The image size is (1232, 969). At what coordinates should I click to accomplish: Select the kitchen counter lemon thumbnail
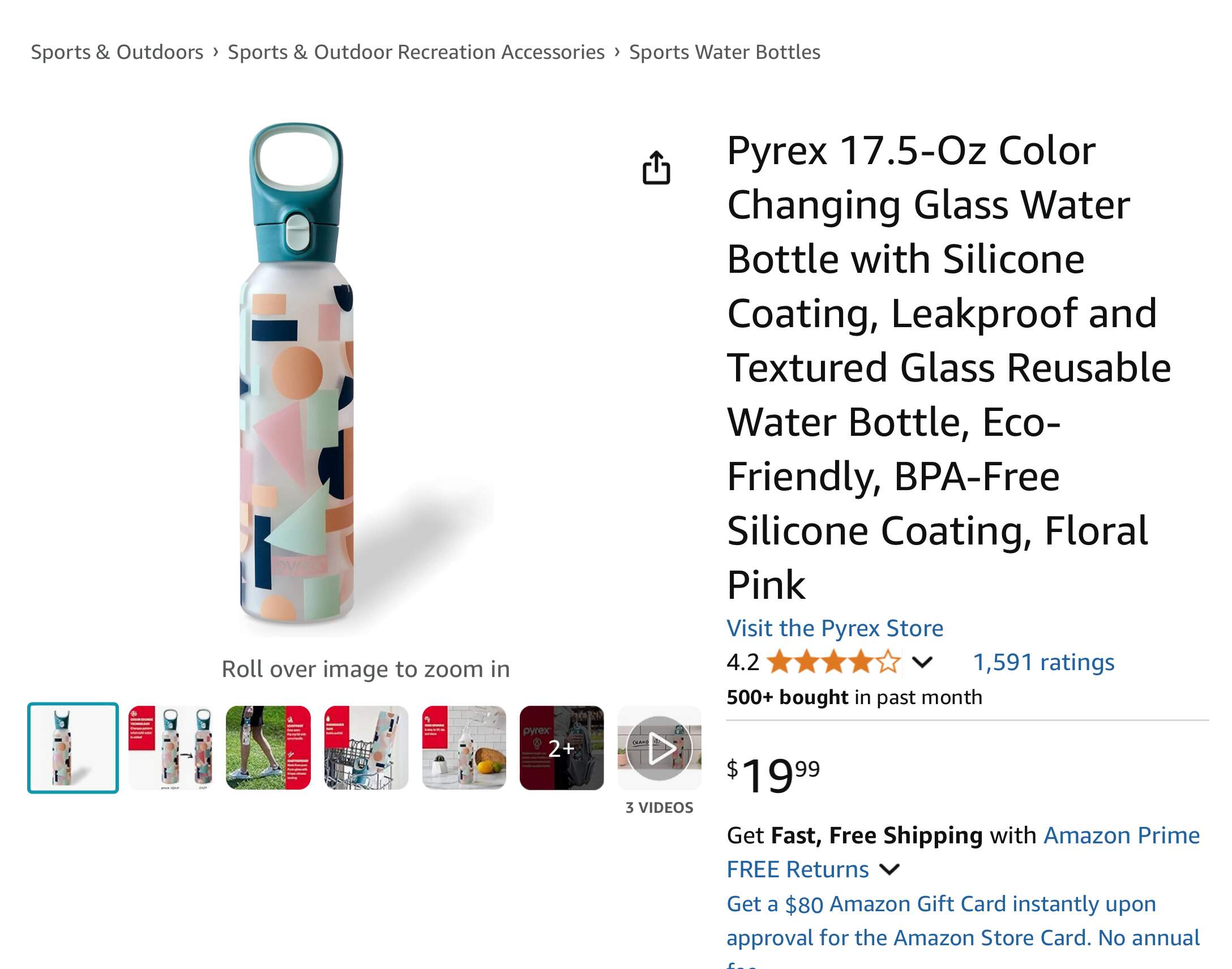[x=464, y=748]
